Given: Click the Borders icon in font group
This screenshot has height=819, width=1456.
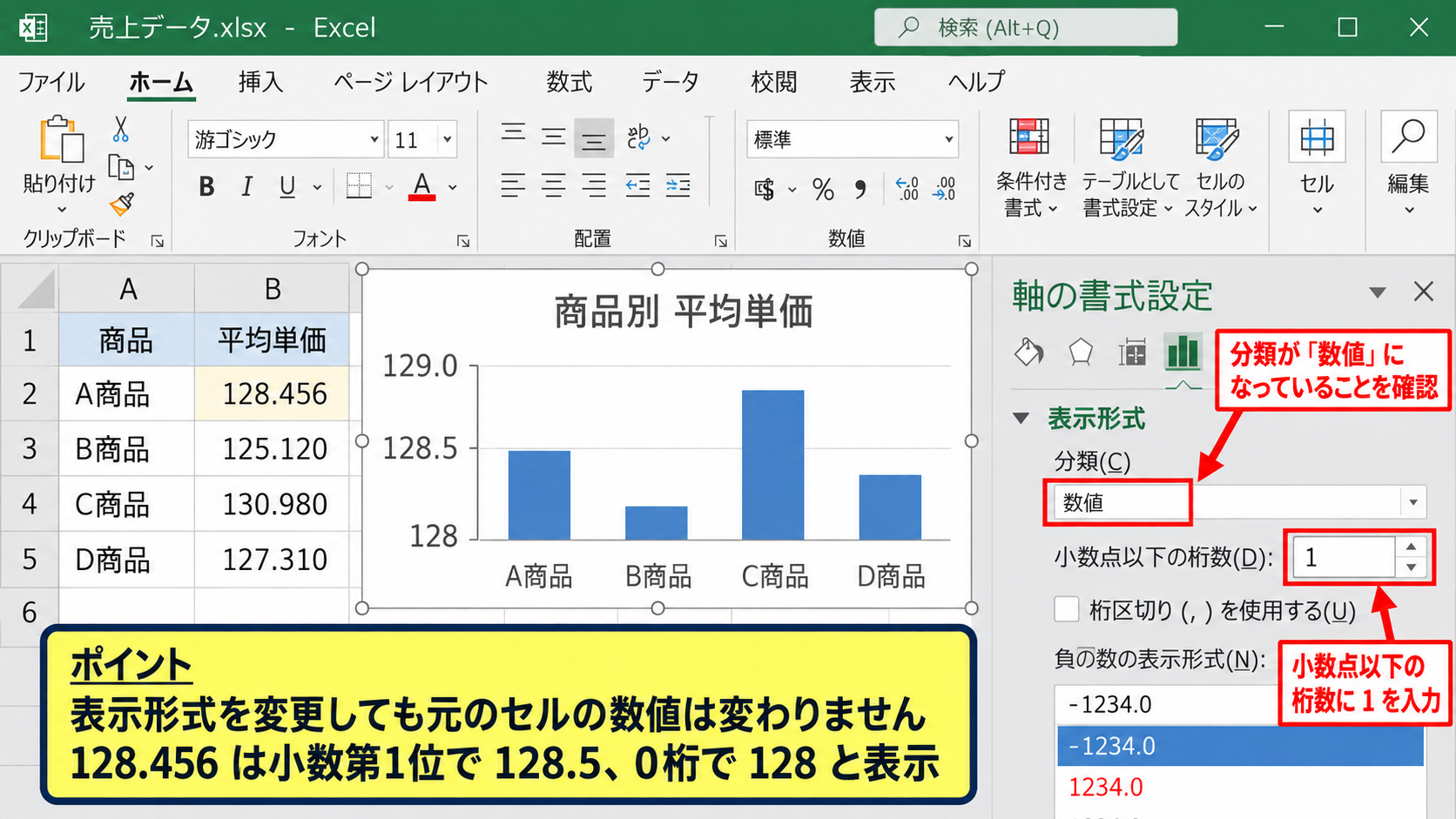Looking at the screenshot, I should (359, 186).
